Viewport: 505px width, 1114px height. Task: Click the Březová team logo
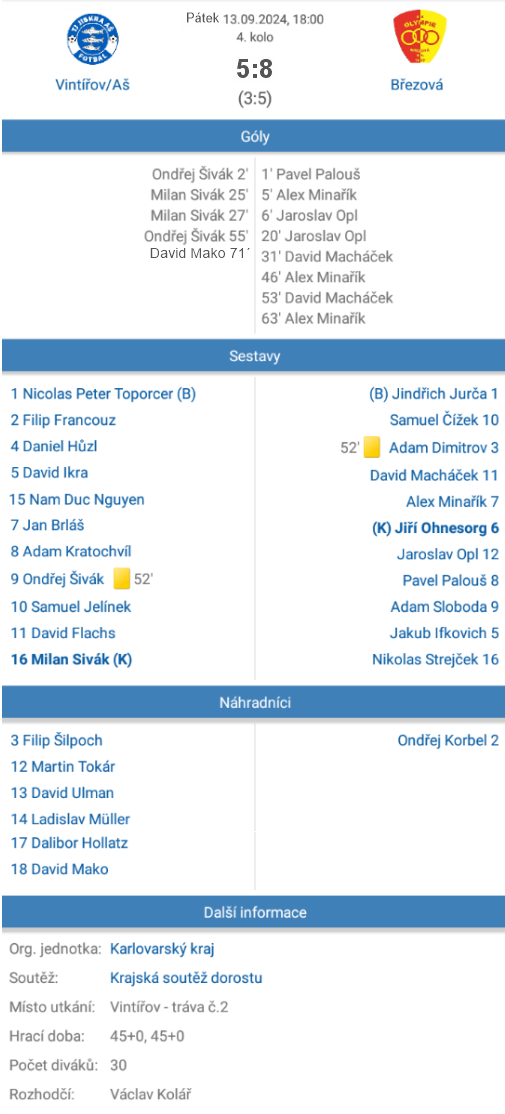[x=420, y=40]
